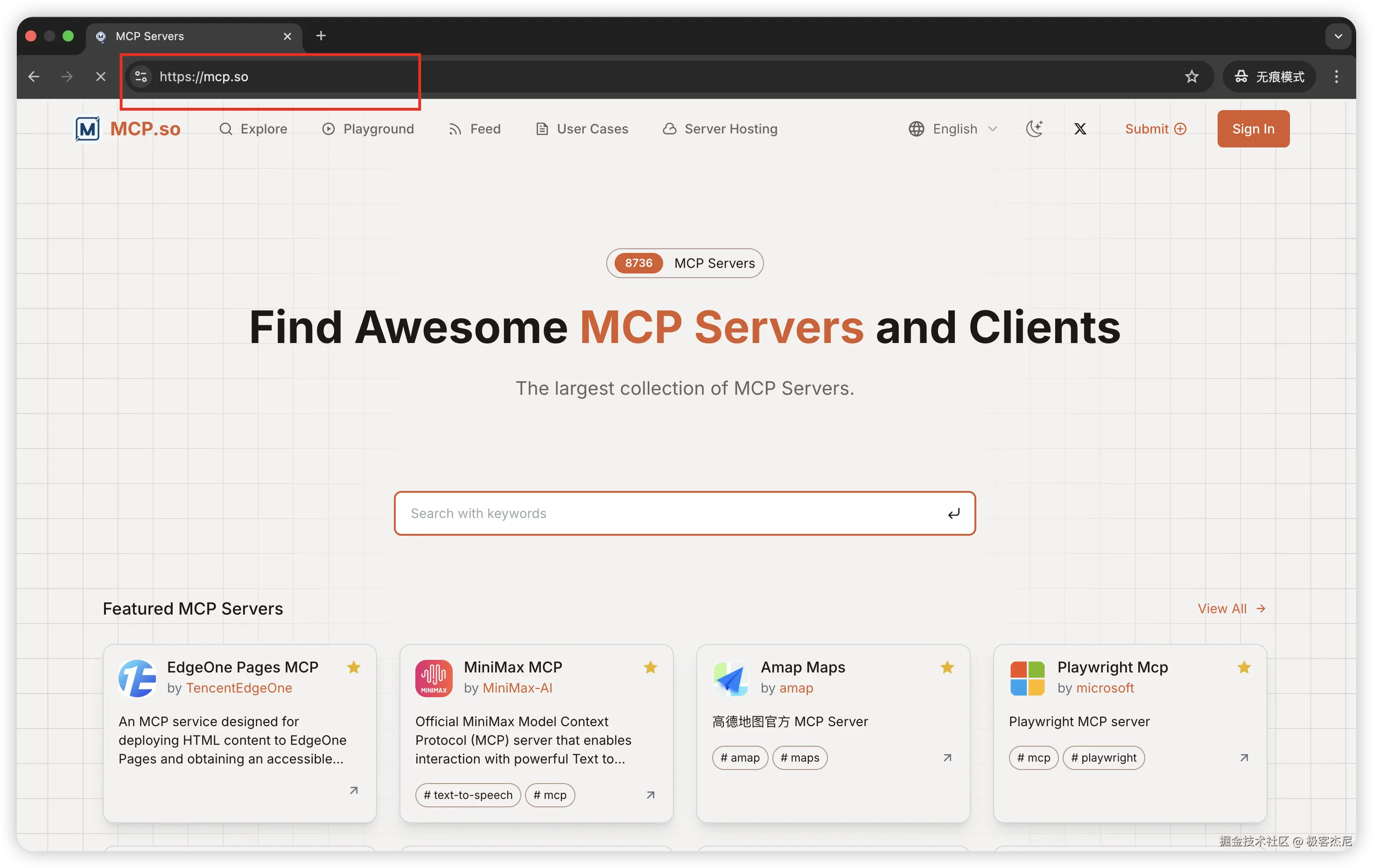Click the Submit link

coord(1155,129)
